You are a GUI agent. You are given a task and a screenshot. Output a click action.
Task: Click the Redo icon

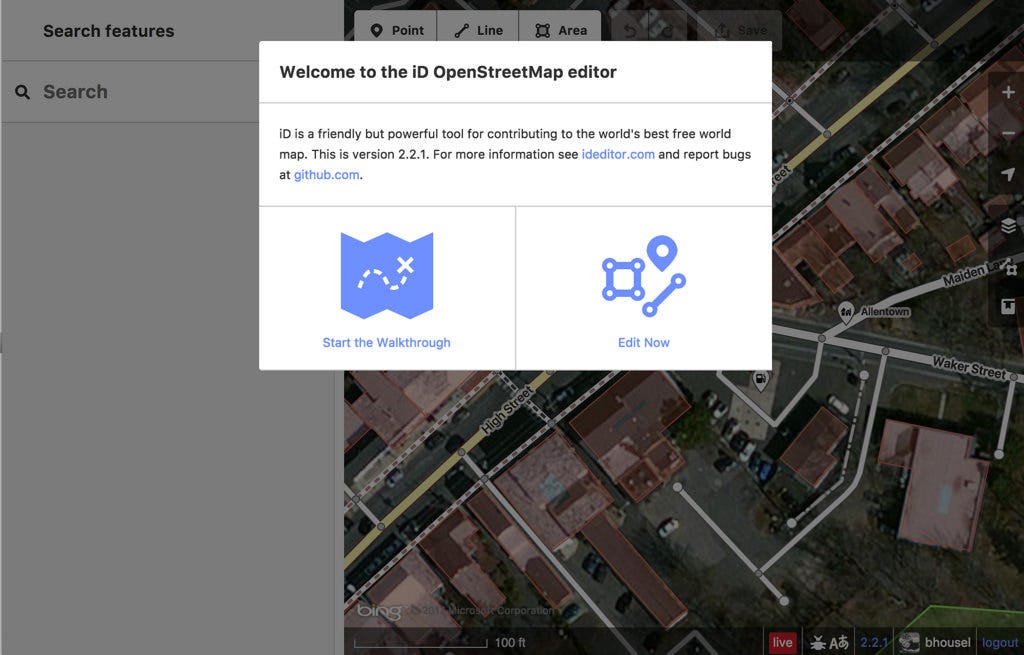coord(667,30)
